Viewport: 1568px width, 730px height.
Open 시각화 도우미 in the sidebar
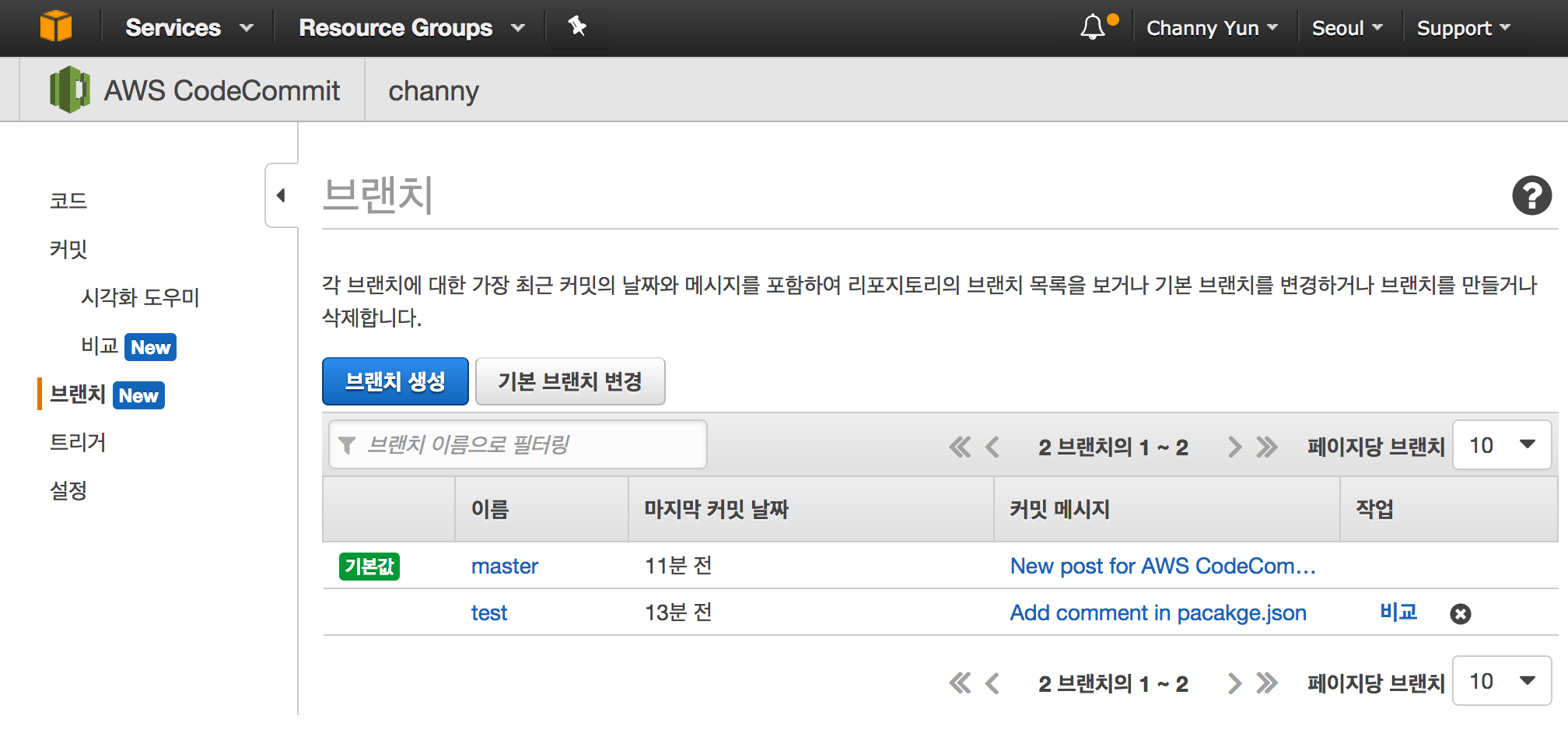tap(140, 297)
